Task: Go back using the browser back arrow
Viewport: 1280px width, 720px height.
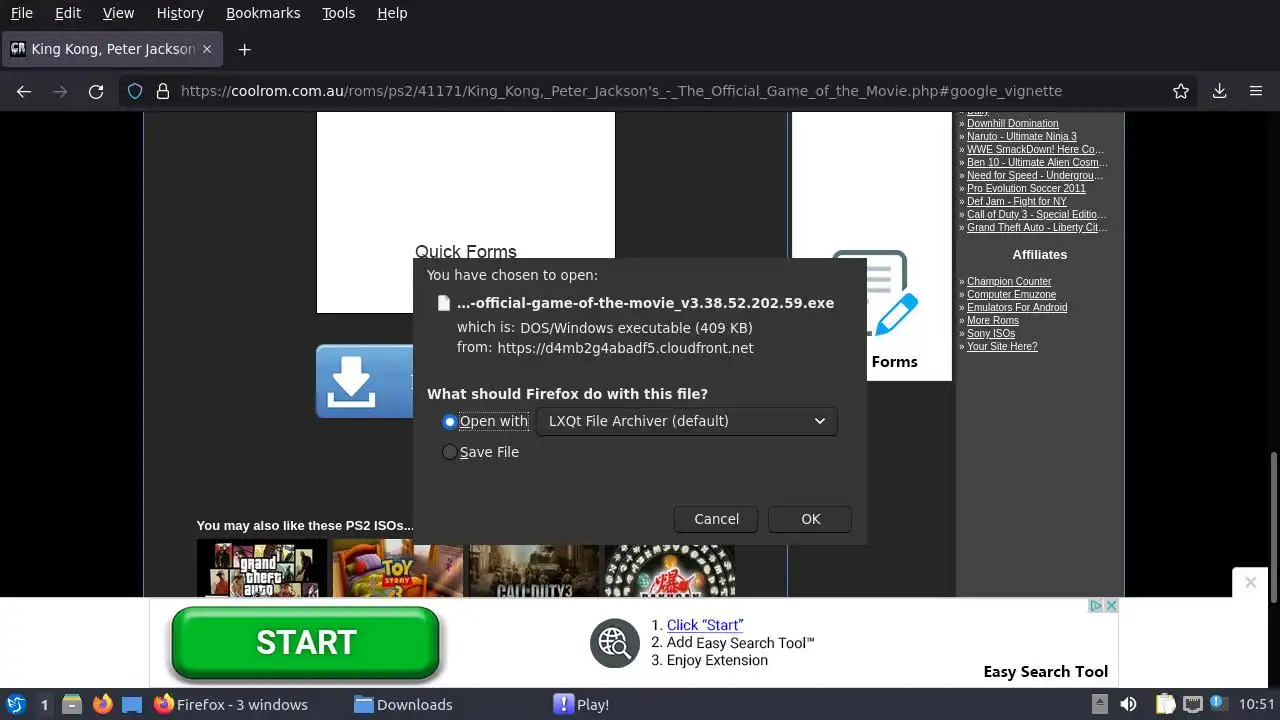Action: pyautogui.click(x=24, y=91)
